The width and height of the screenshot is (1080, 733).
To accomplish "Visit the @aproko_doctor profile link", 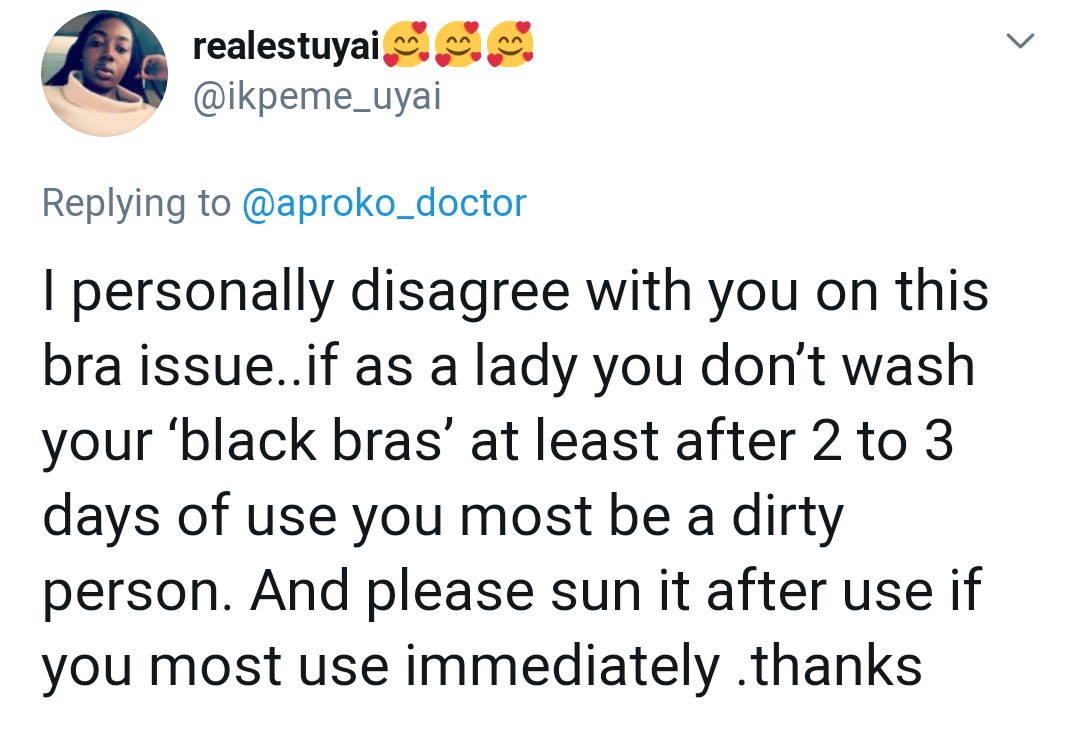I will (384, 203).
